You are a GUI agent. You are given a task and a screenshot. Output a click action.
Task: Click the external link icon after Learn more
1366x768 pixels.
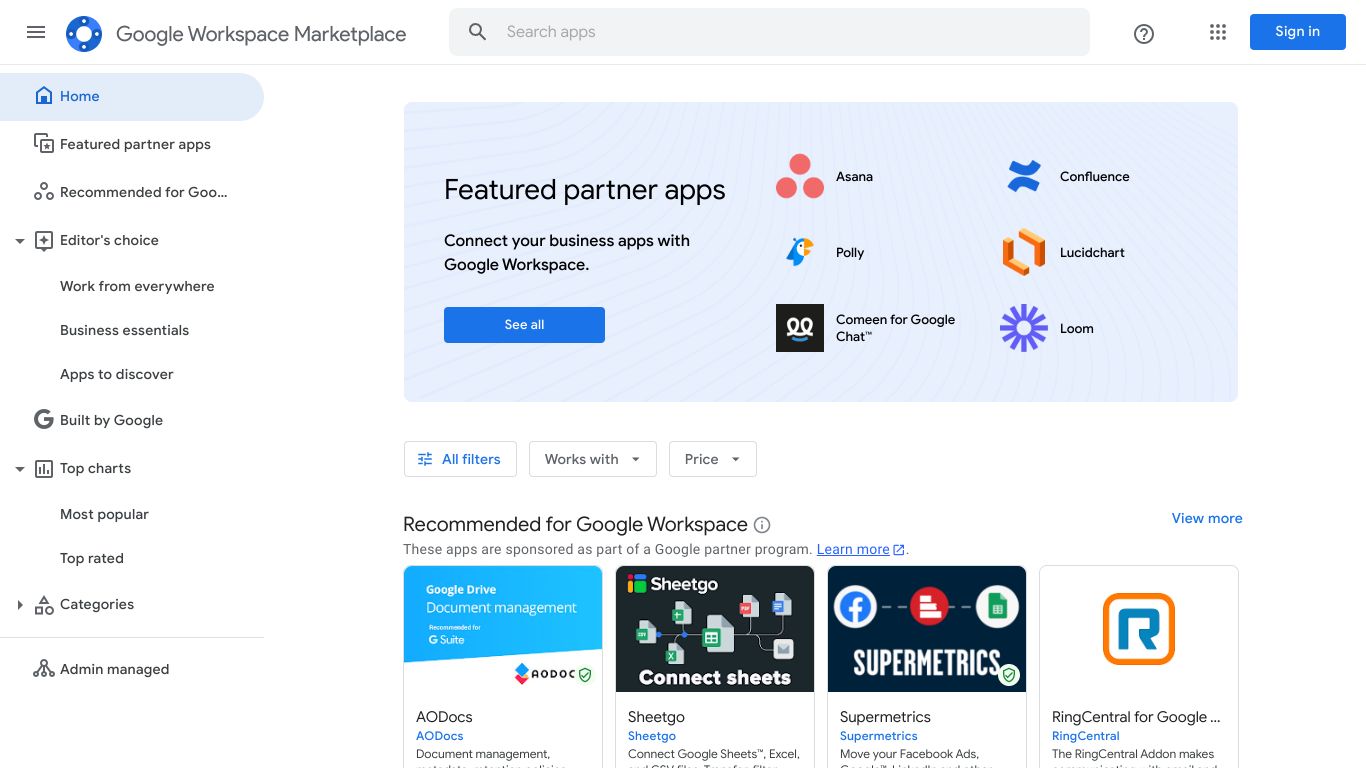(x=899, y=550)
